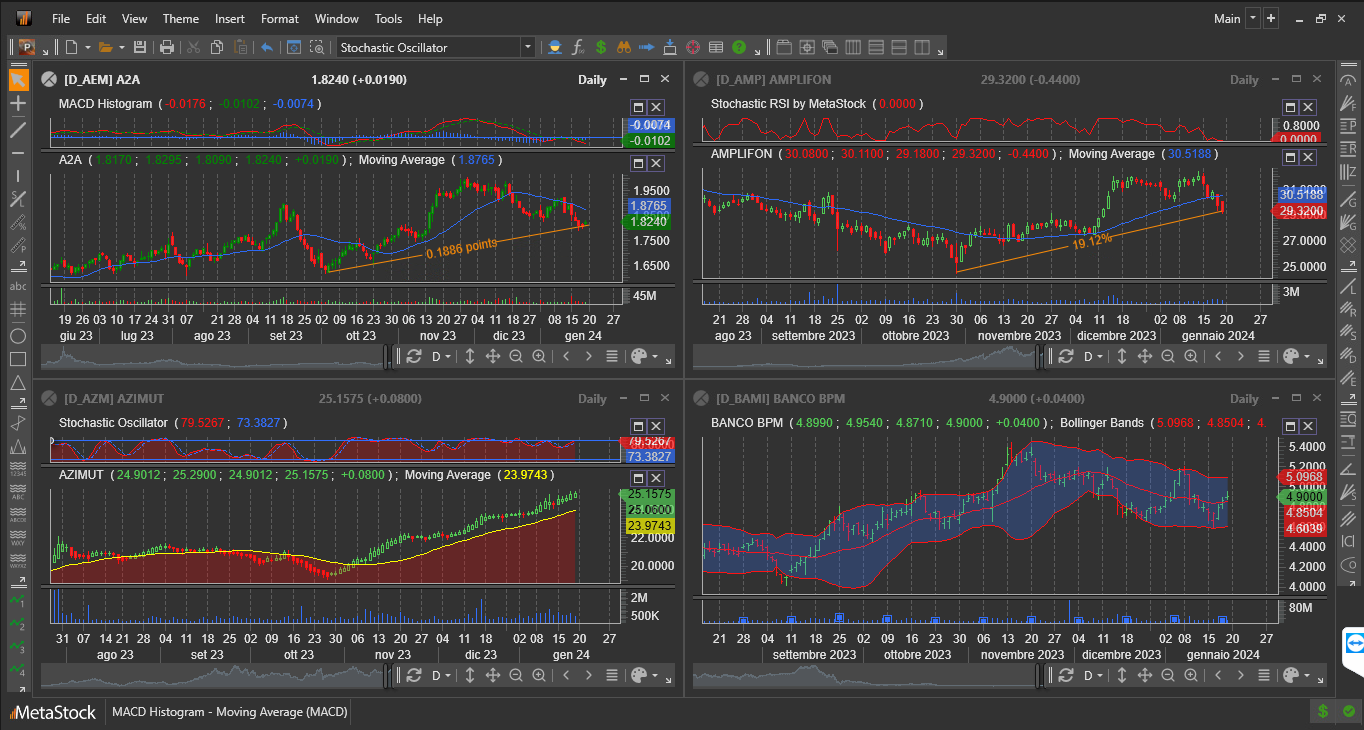Open the Window menu
1364x730 pixels.
point(337,18)
